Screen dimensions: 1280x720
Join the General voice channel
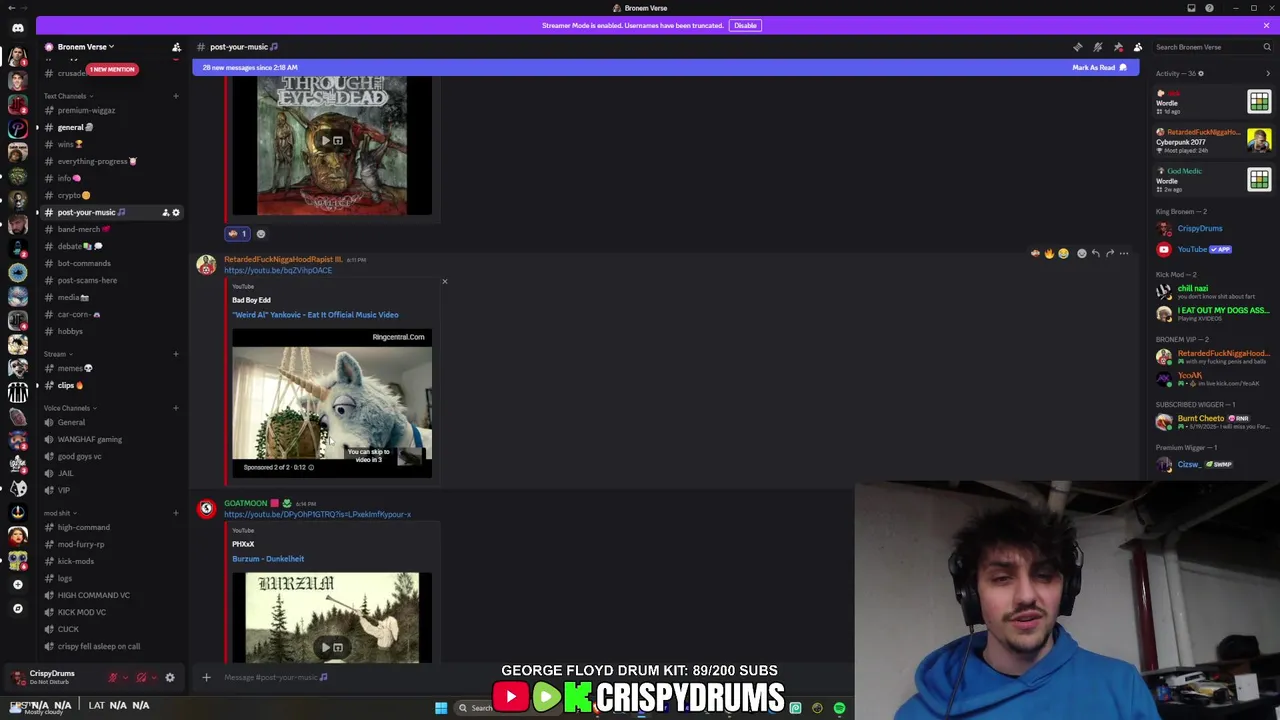pyautogui.click(x=110, y=422)
